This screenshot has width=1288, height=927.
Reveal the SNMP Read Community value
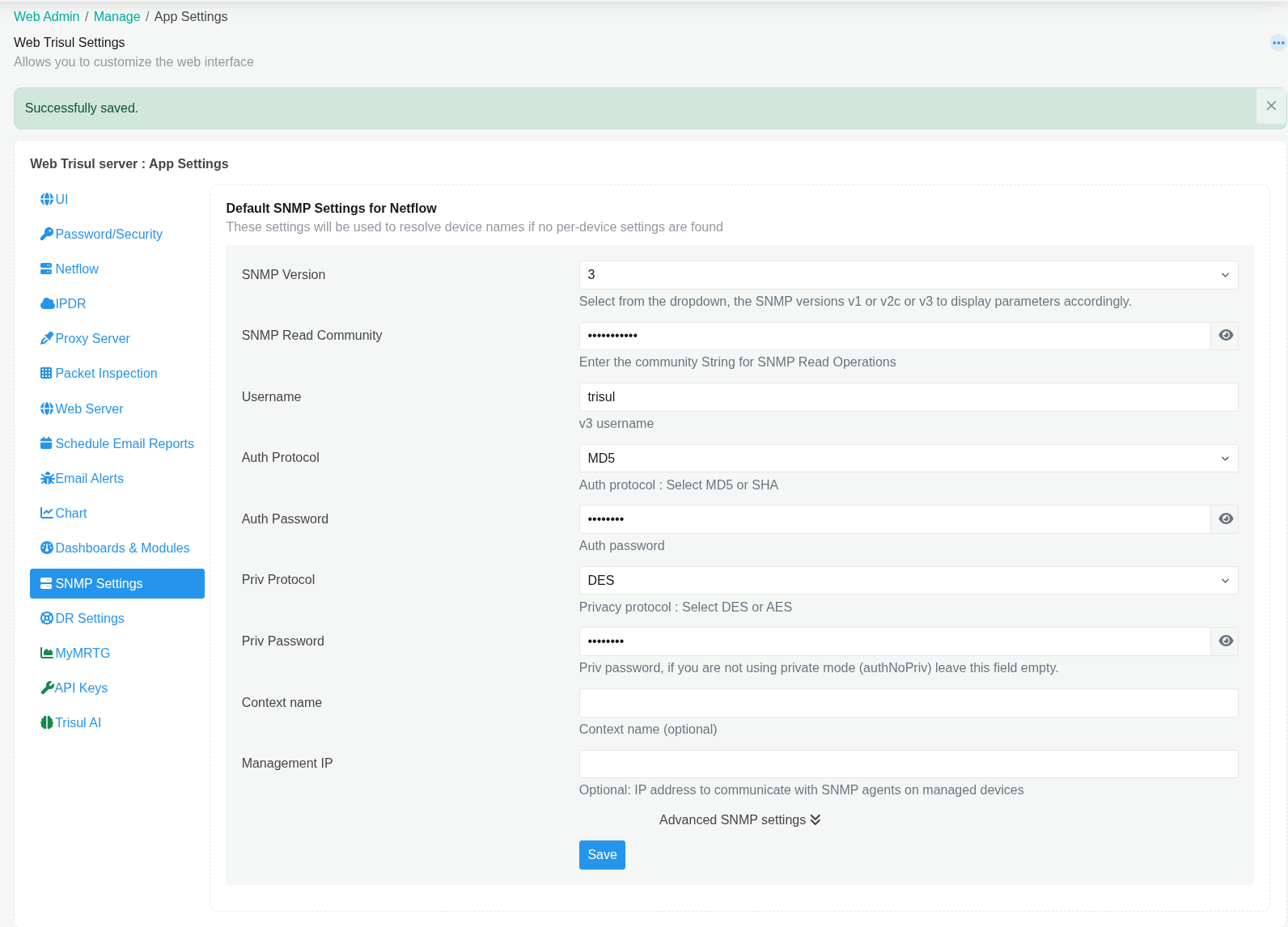1225,335
